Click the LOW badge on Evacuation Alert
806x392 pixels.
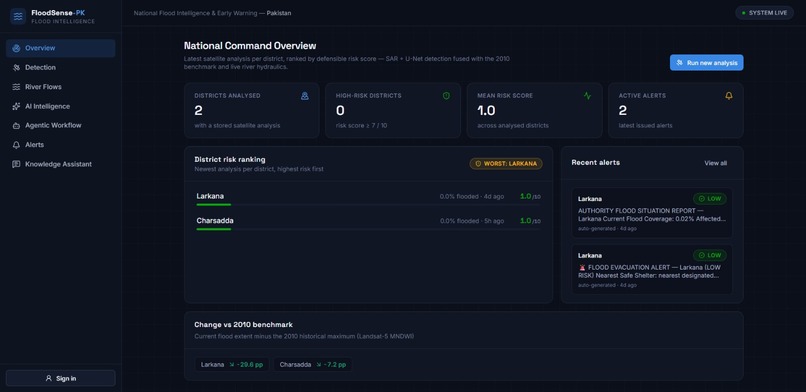(x=709, y=255)
